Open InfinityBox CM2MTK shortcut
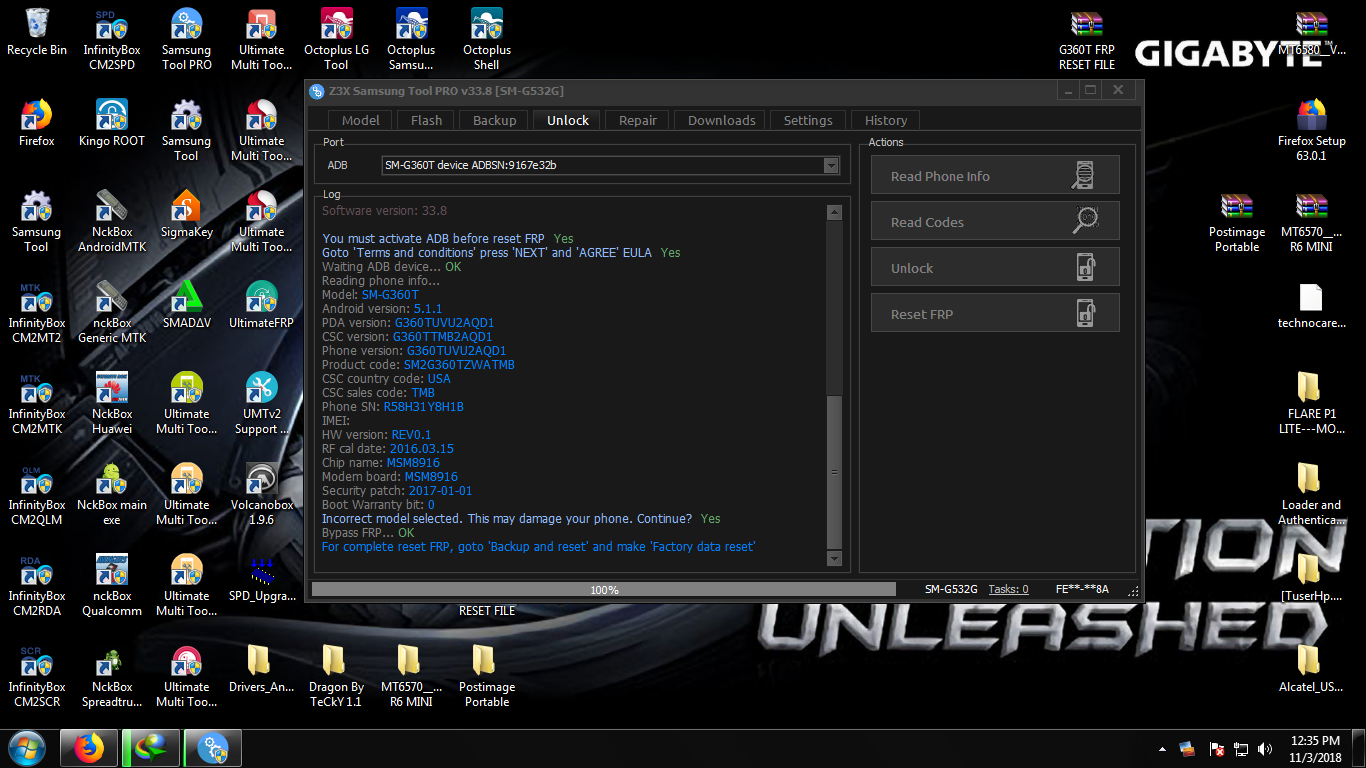Screen dimensions: 1366x768 tap(35, 403)
